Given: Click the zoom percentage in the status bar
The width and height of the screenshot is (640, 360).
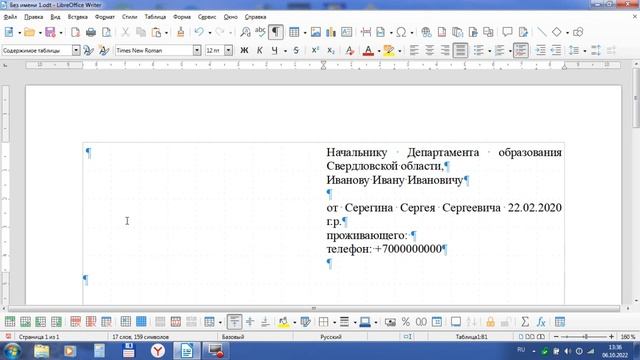Looking at the screenshot, I should pyautogui.click(x=628, y=337).
